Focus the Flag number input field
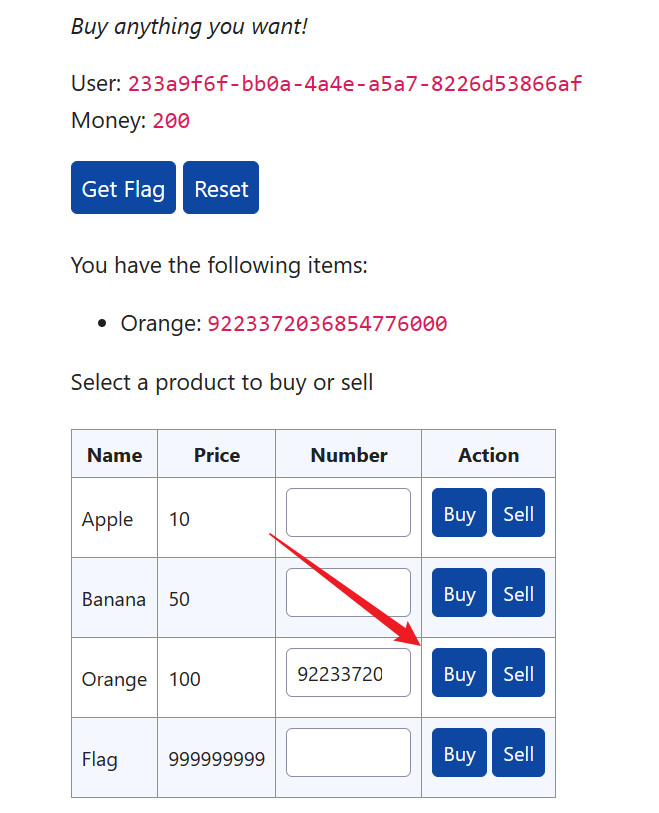The height and width of the screenshot is (813, 659). tap(348, 753)
